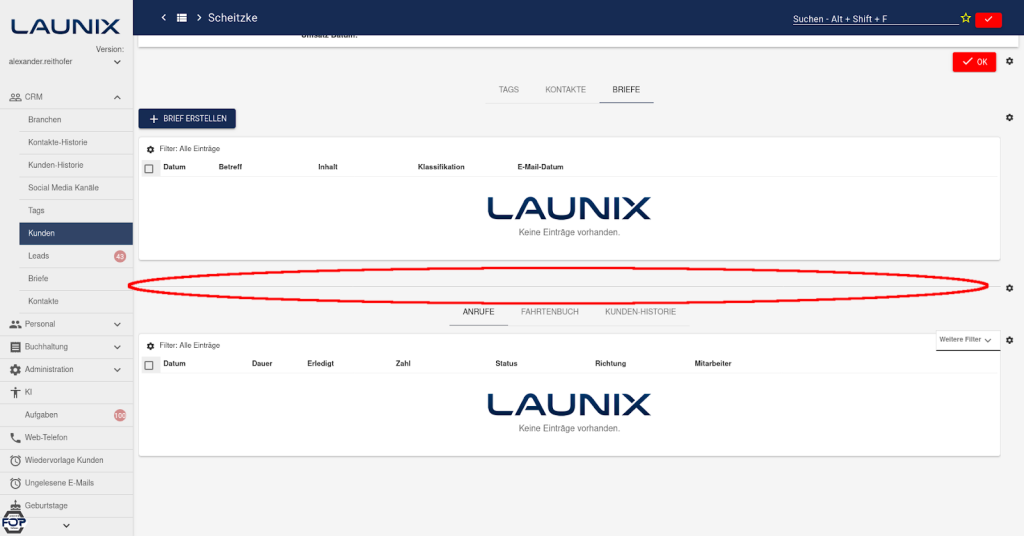
Task: Expand the Personal section chevron
Action: 117,324
